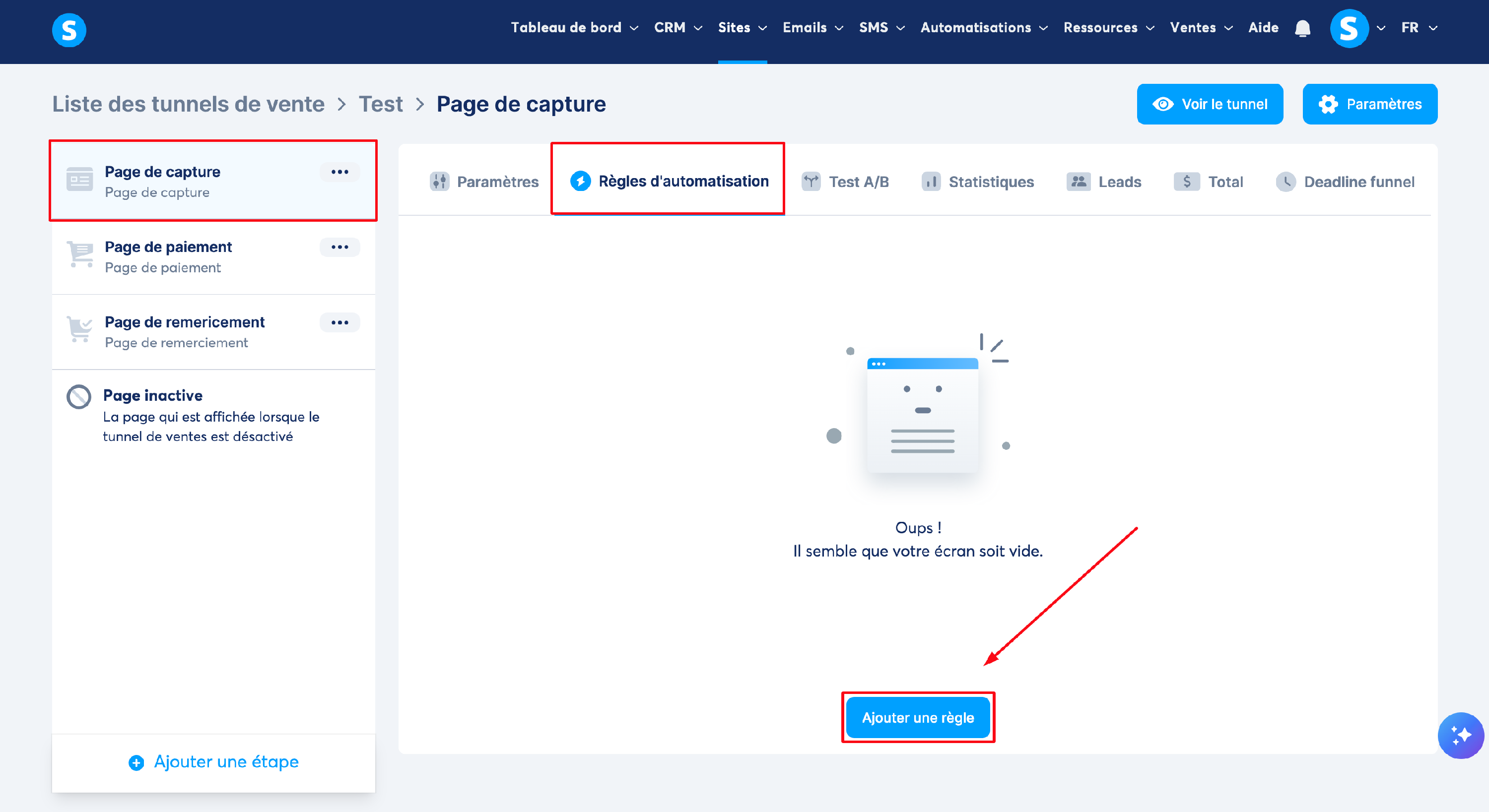1489x812 pixels.
Task: Click the Systeme.io logo in header
Action: tap(69, 30)
